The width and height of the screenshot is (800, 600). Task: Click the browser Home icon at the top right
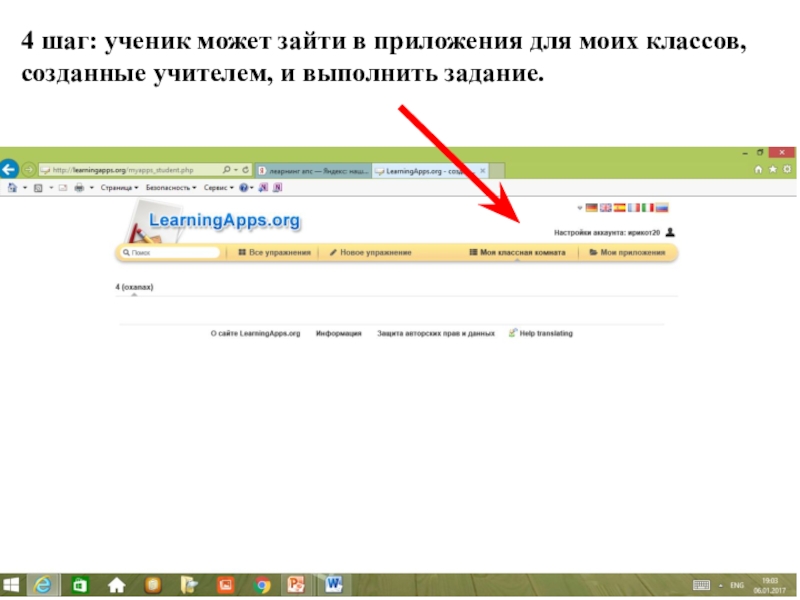(x=759, y=169)
